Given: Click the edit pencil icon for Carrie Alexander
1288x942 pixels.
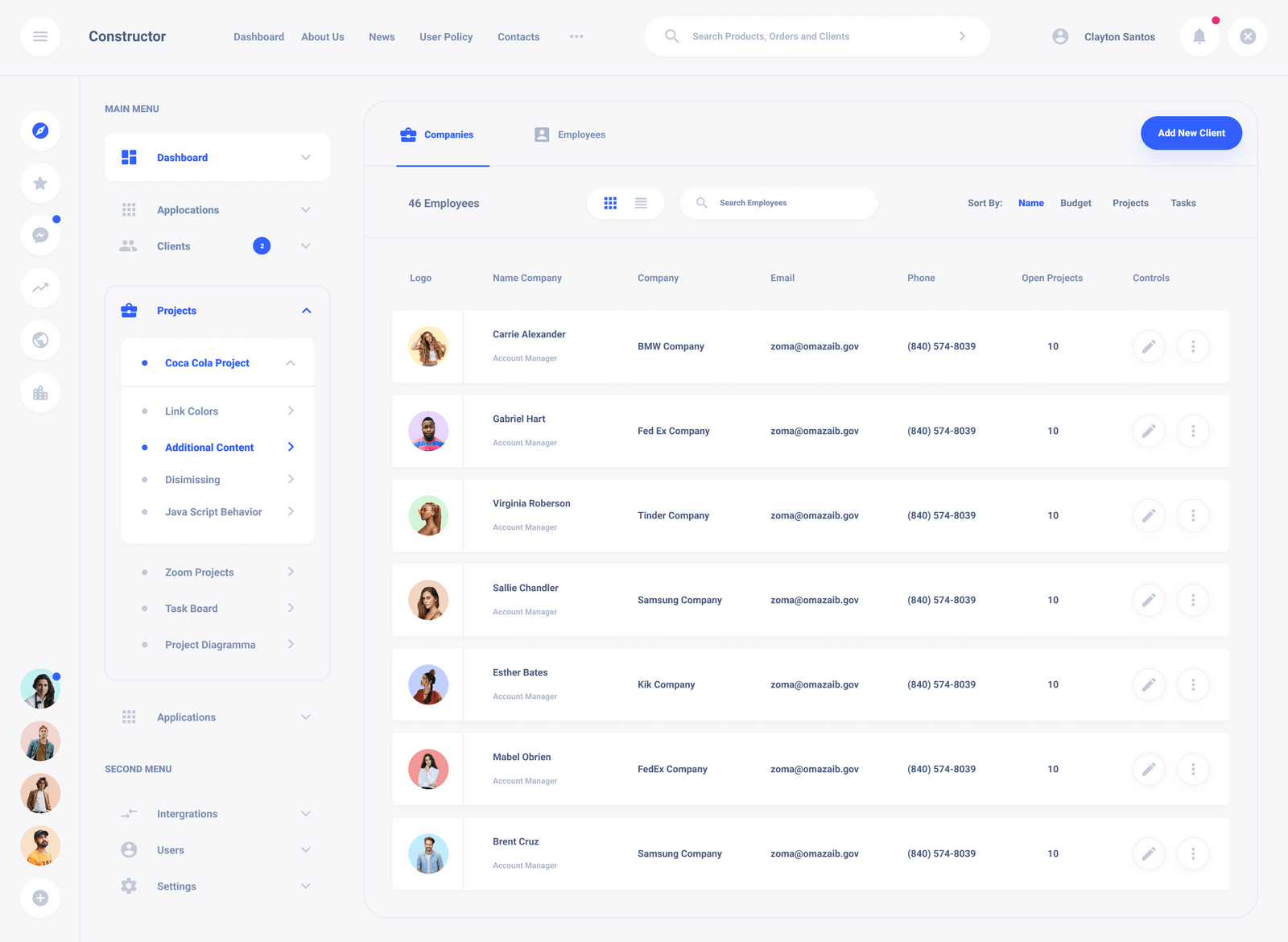Looking at the screenshot, I should [x=1149, y=346].
